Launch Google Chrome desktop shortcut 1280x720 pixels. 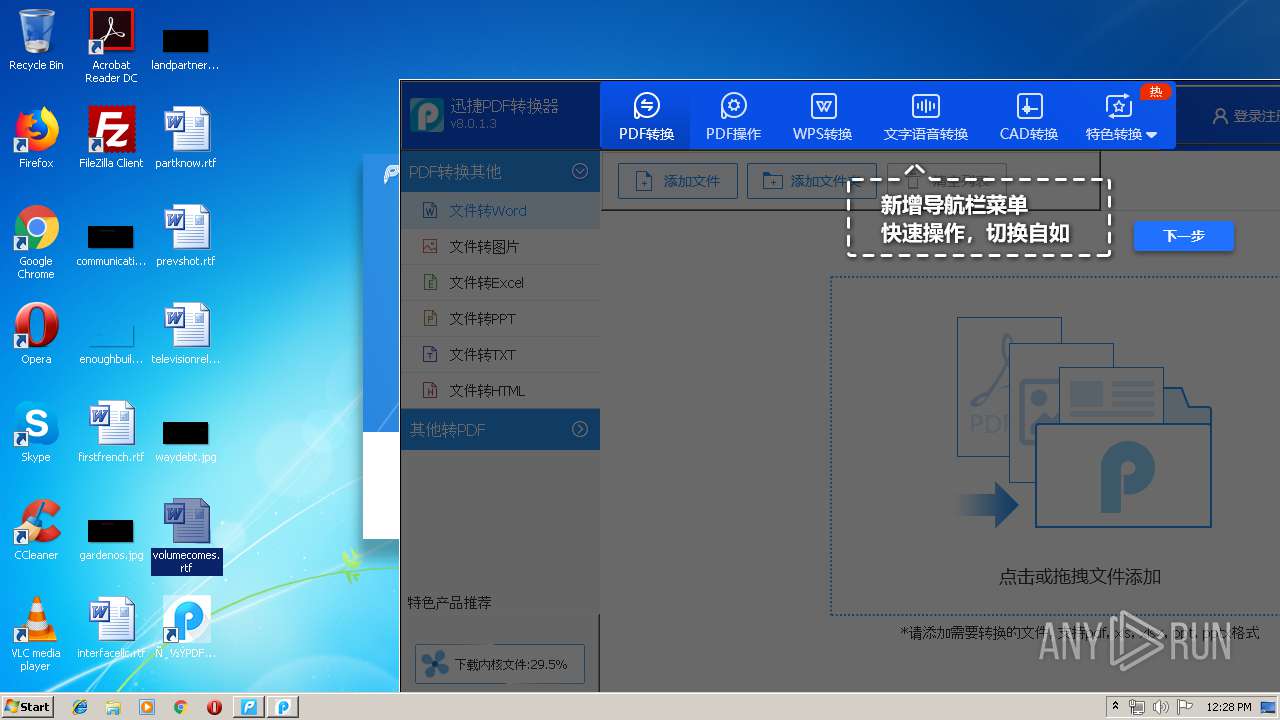pyautogui.click(x=36, y=242)
